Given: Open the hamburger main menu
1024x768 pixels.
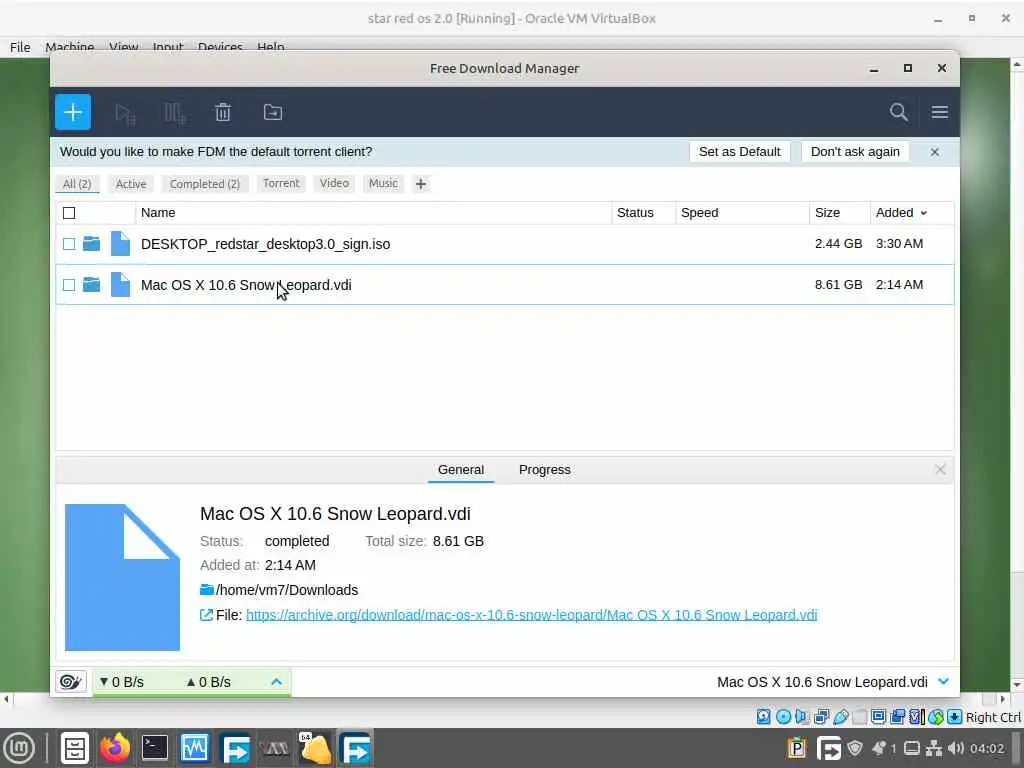Looking at the screenshot, I should [939, 112].
